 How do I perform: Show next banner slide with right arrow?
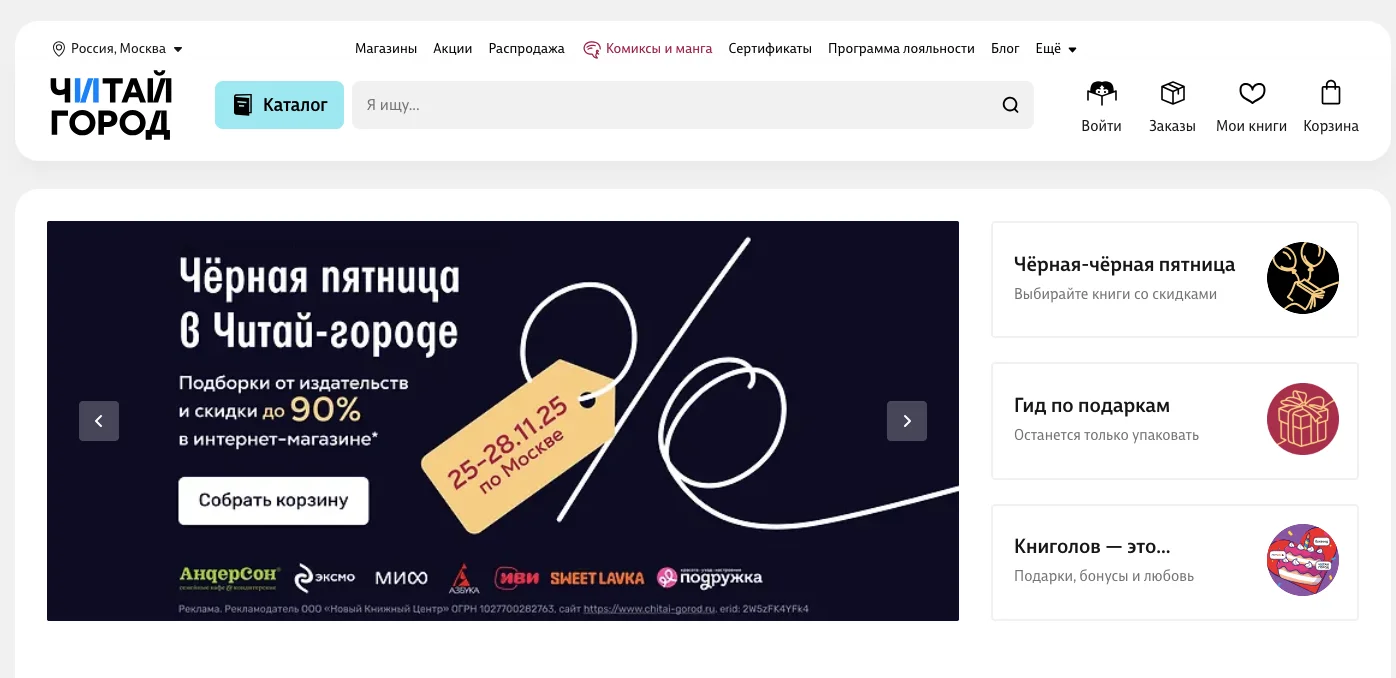pos(906,421)
